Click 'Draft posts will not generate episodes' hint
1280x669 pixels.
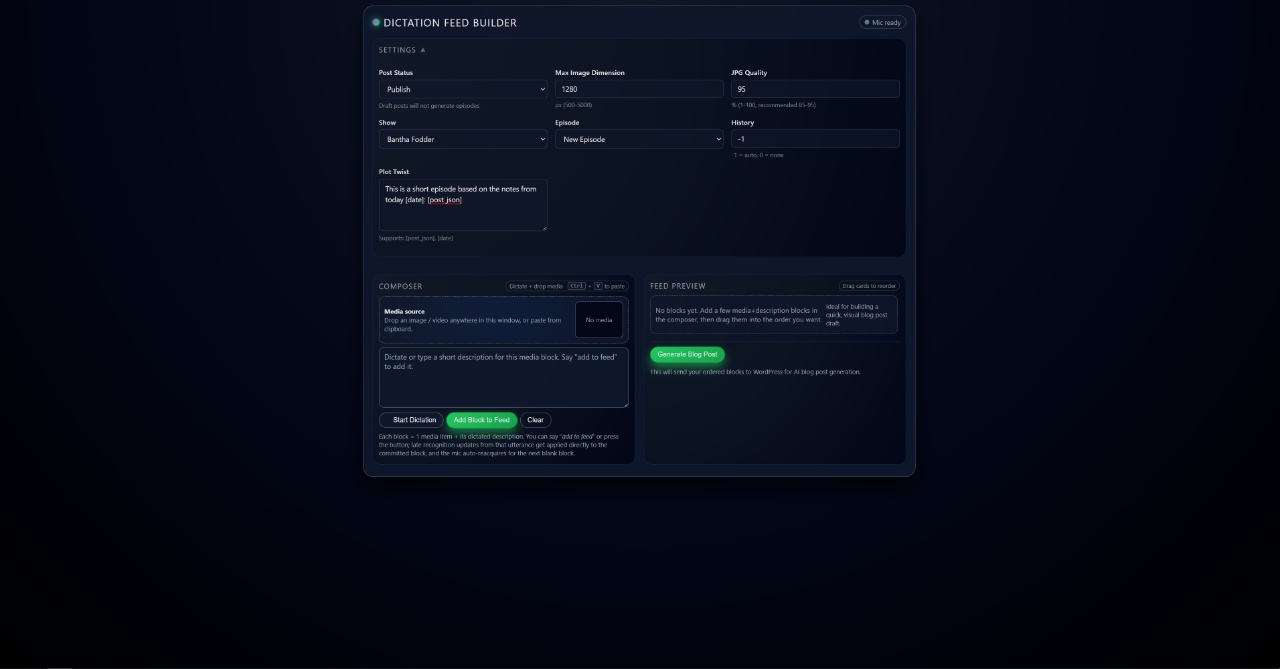coord(429,105)
